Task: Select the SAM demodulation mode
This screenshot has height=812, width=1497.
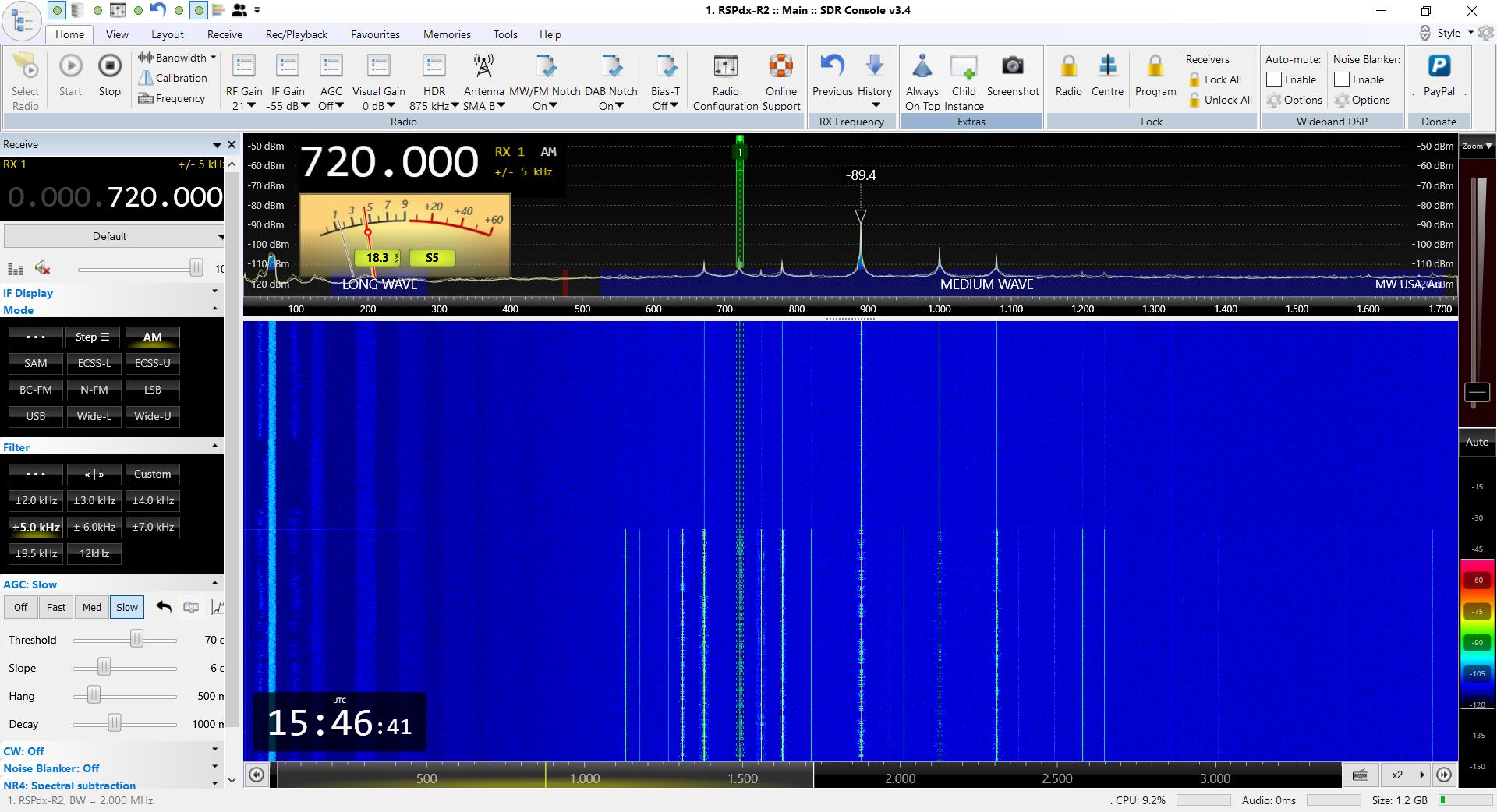Action: click(x=35, y=363)
